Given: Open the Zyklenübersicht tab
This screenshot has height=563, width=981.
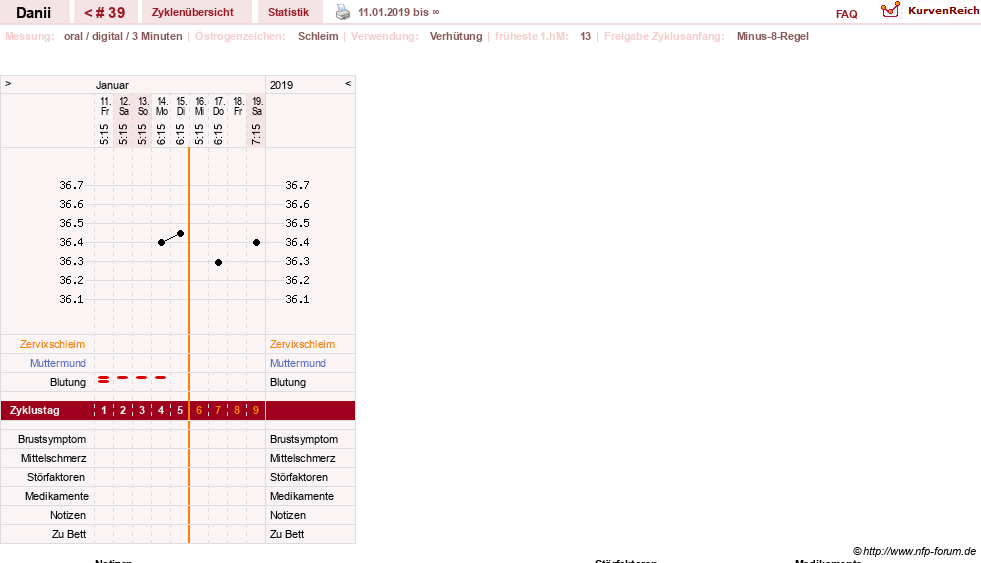Looking at the screenshot, I should 193,12.
